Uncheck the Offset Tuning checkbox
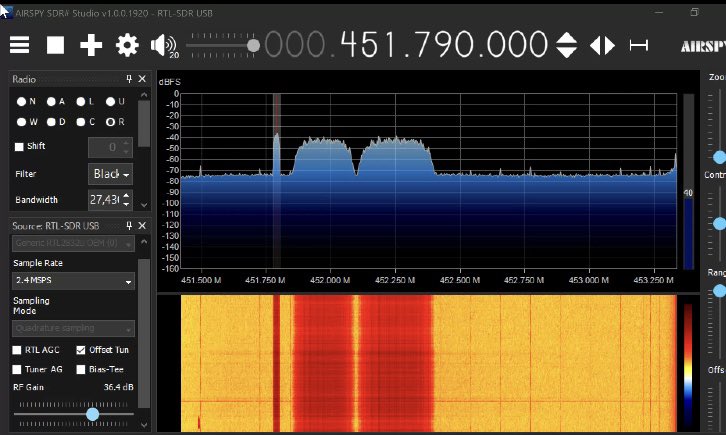The image size is (726, 435). pos(81,350)
